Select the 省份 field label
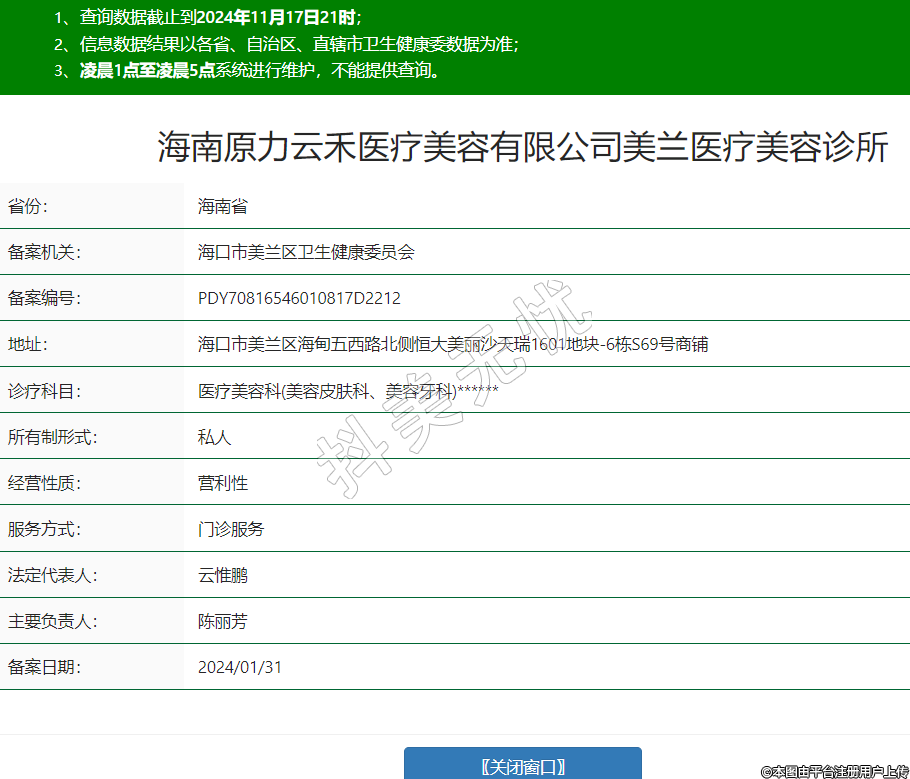910x779 pixels. [x=28, y=207]
